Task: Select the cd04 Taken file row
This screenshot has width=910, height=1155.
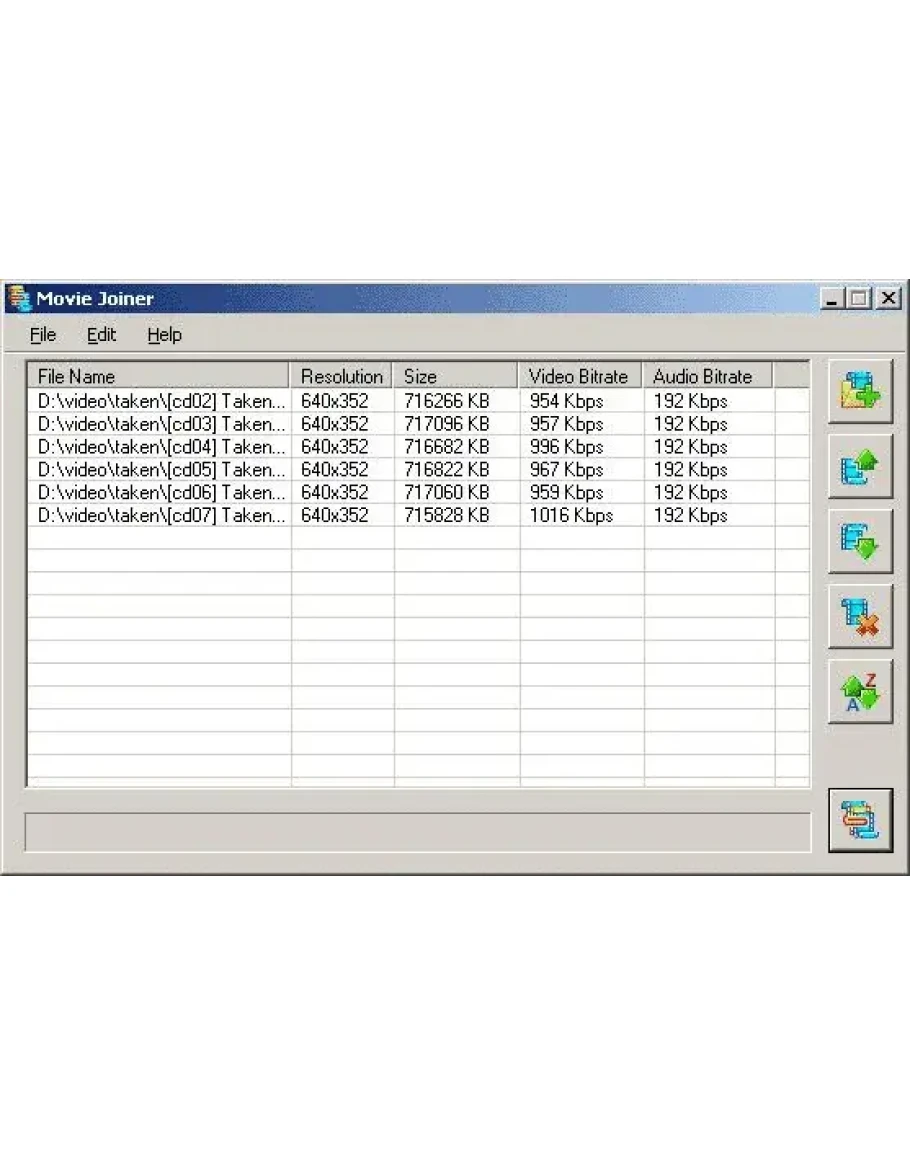Action: (x=160, y=447)
